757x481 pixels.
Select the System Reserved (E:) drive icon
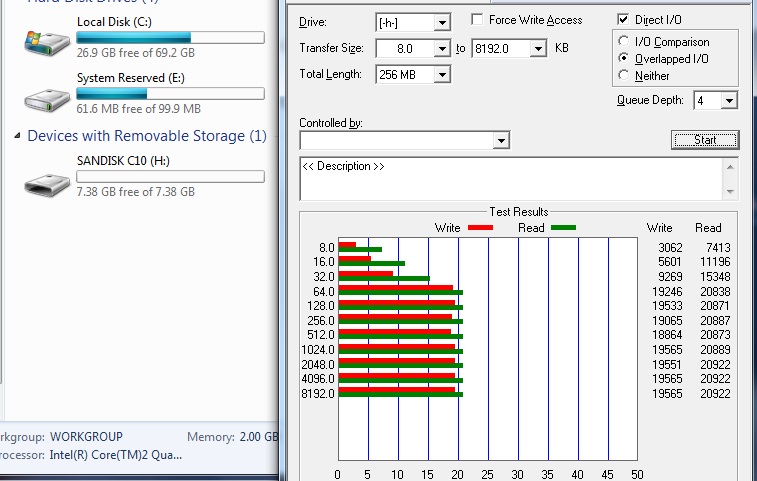[47, 100]
